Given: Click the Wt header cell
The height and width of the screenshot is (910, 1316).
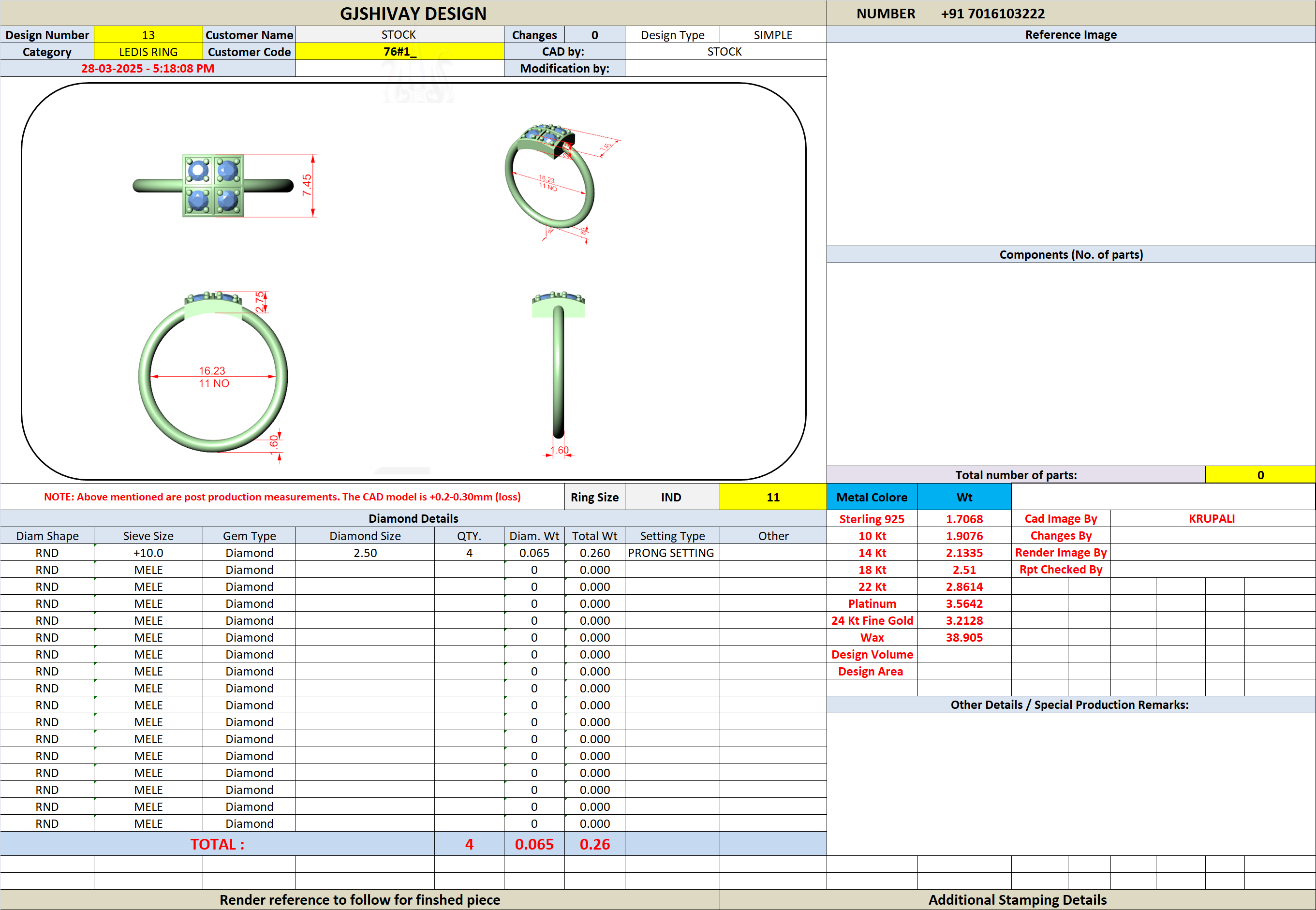Looking at the screenshot, I should (964, 497).
